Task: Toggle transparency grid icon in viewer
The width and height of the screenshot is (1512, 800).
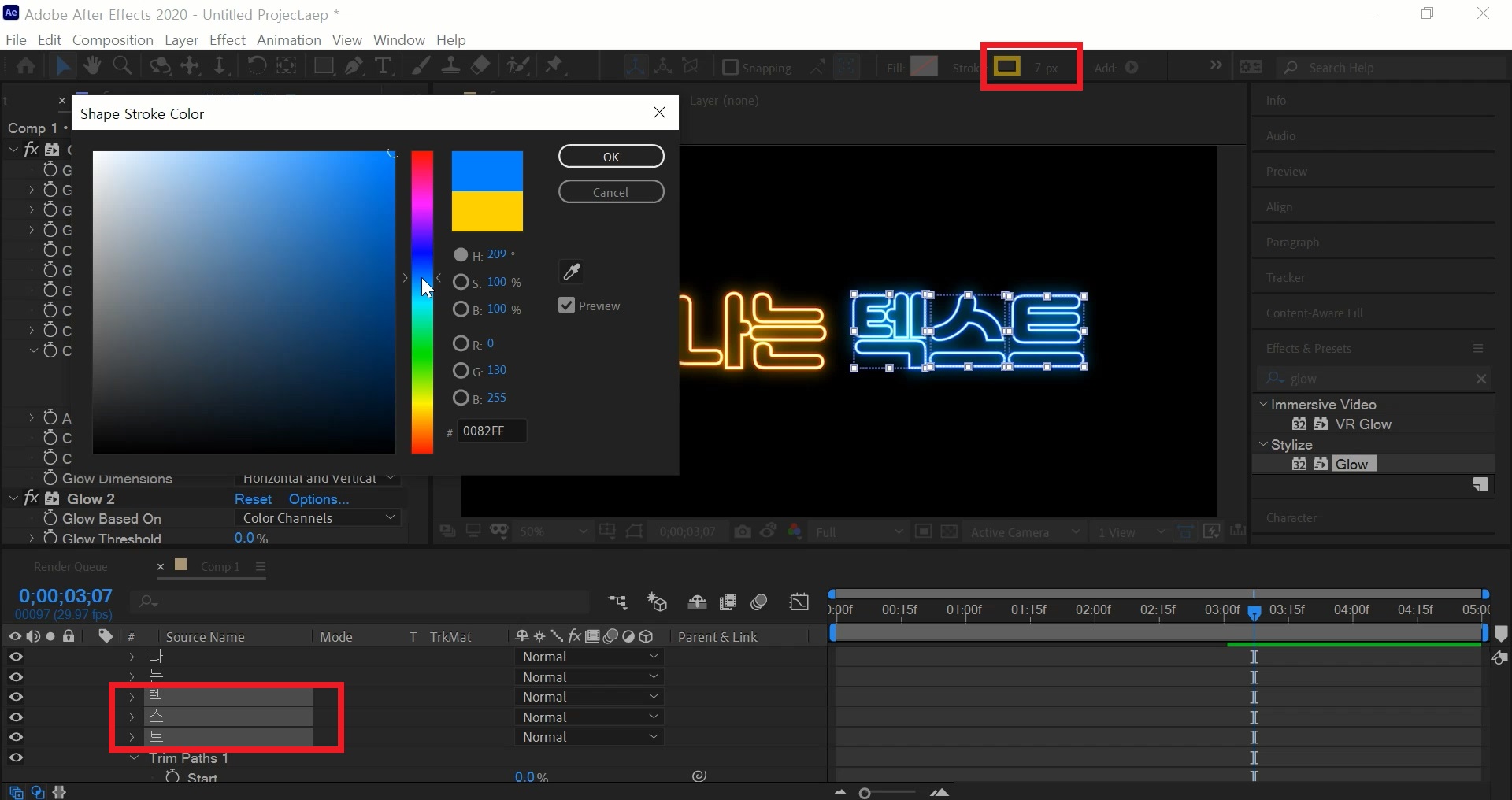Action: click(950, 531)
